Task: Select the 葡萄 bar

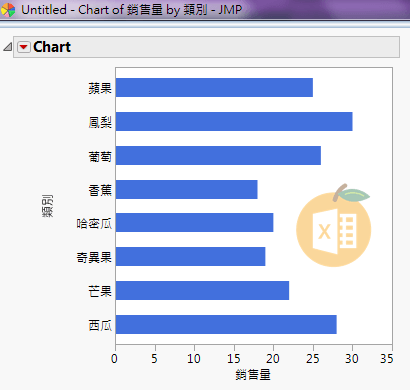Action: click(x=218, y=155)
